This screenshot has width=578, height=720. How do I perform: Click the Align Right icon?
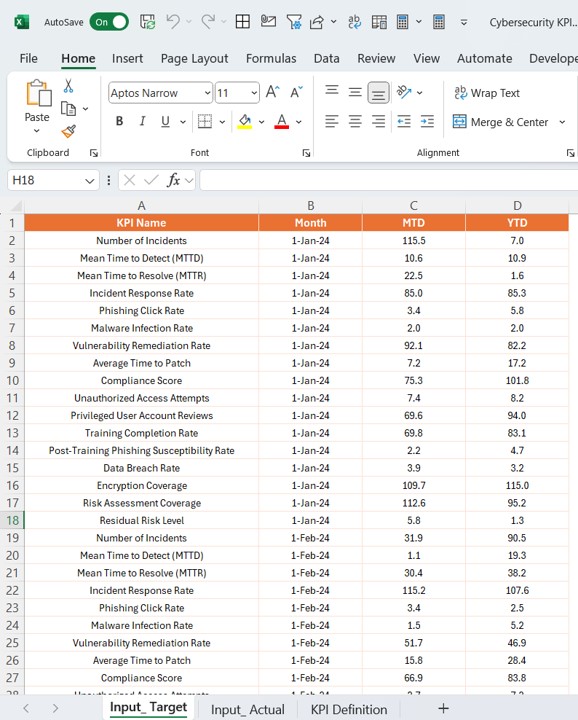[x=378, y=121]
